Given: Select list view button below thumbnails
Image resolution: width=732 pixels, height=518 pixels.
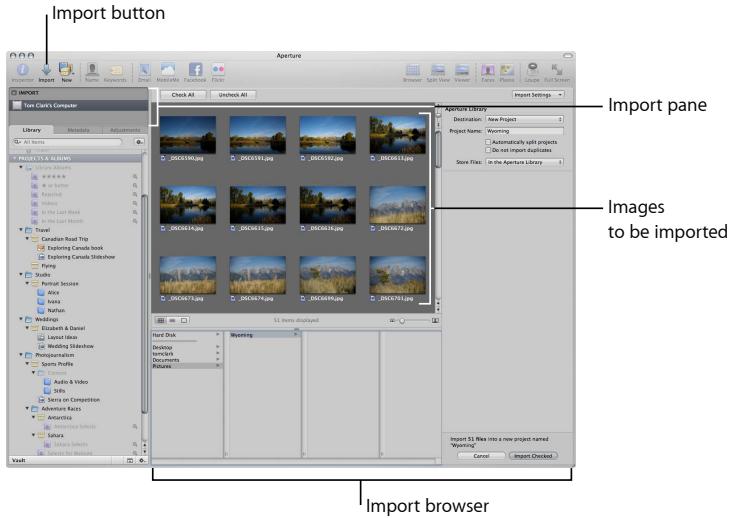Looking at the screenshot, I should (x=172, y=321).
